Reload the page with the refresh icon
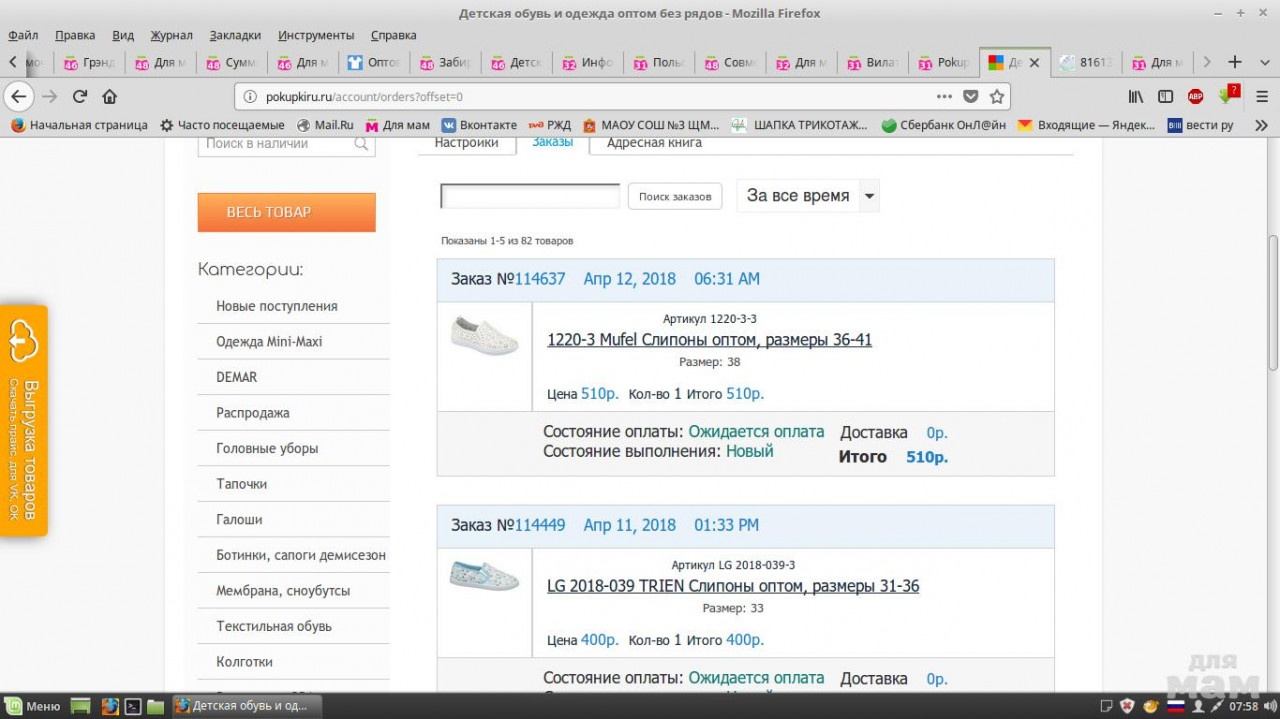This screenshot has width=1280, height=719. click(80, 97)
